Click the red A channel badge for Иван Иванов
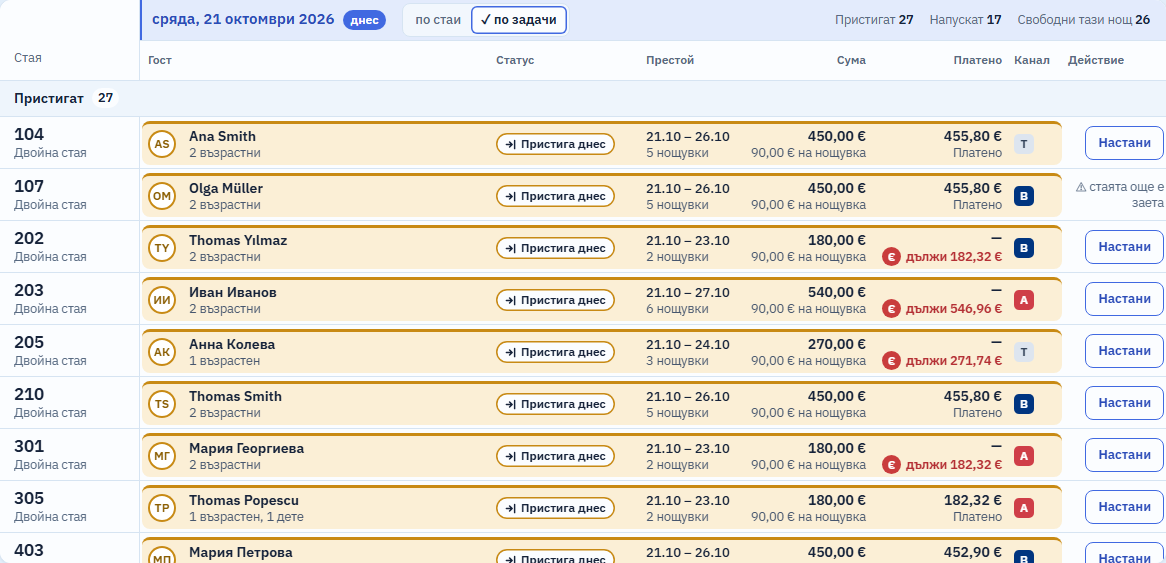Screen dimensions: 1166x563 point(1023,300)
